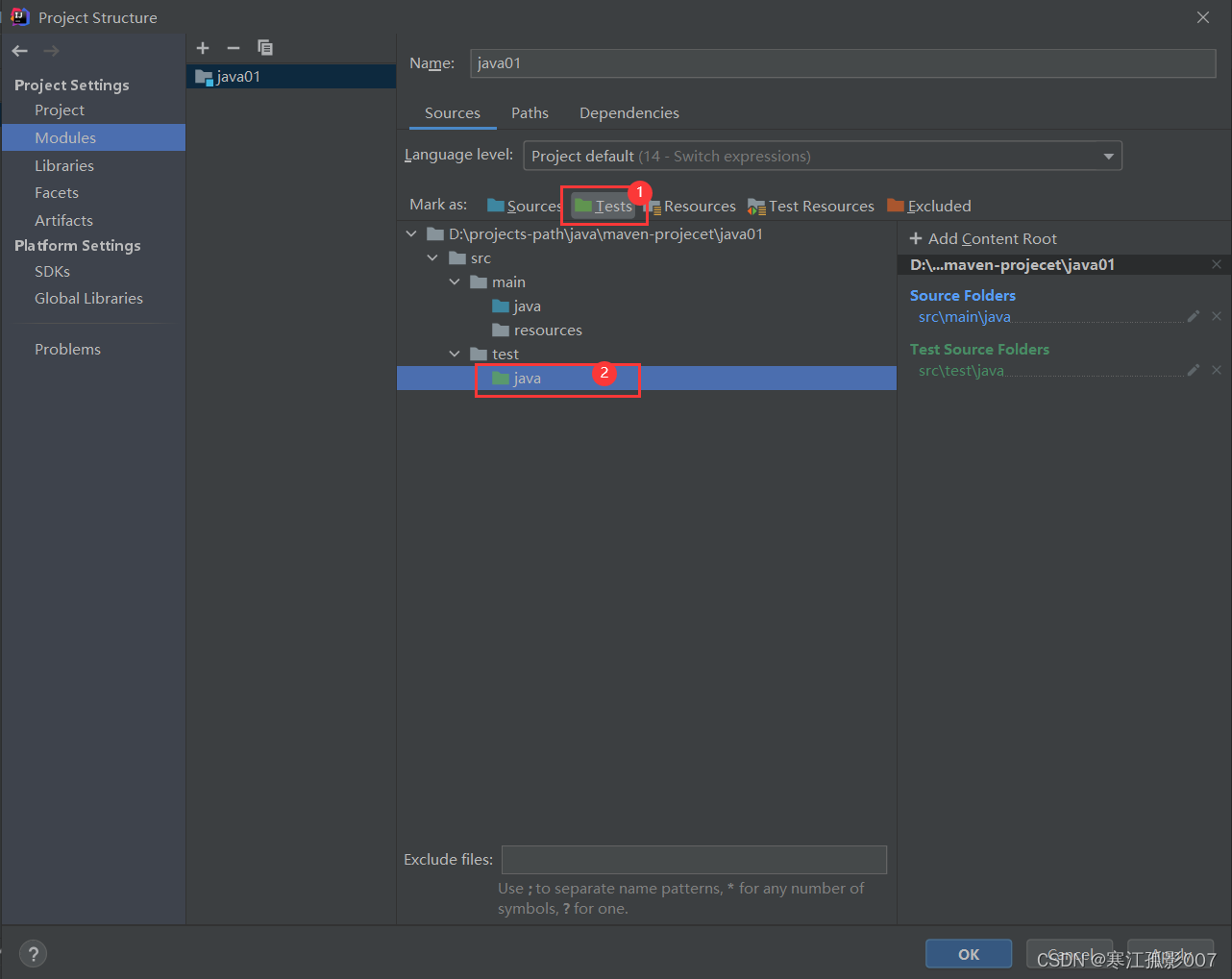The height and width of the screenshot is (979, 1232).
Task: Click in the Exclude files field
Action: coord(694,860)
